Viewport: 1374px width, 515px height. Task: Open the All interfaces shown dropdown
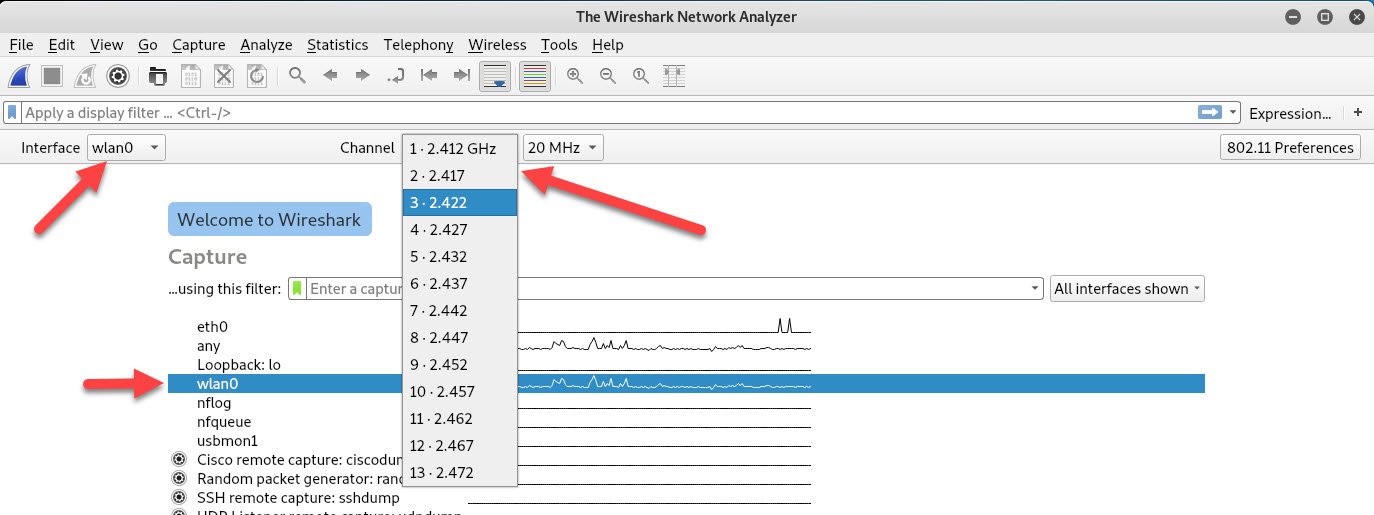click(1127, 289)
